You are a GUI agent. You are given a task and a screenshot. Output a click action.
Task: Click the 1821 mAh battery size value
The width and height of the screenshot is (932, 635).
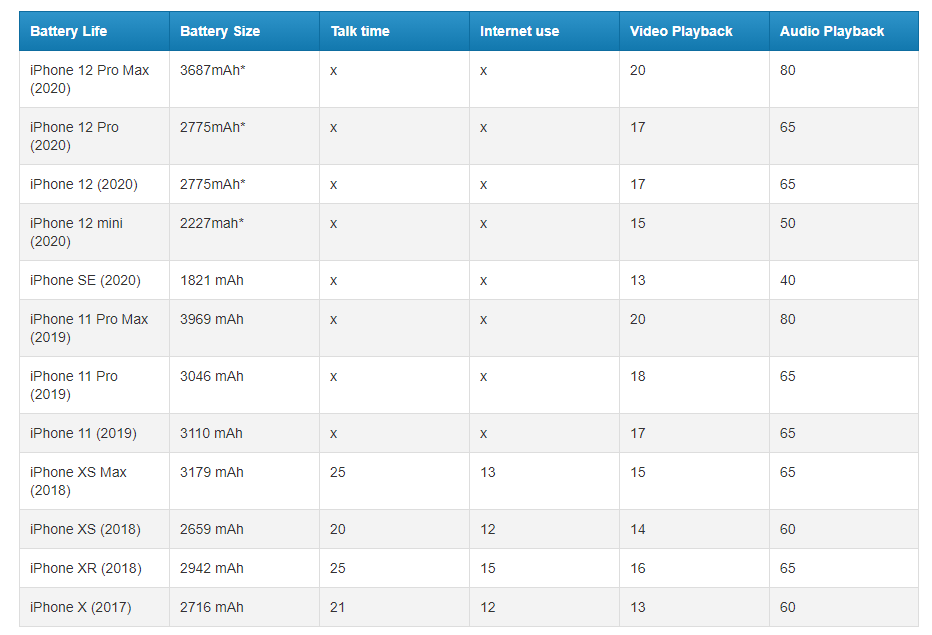coord(211,280)
